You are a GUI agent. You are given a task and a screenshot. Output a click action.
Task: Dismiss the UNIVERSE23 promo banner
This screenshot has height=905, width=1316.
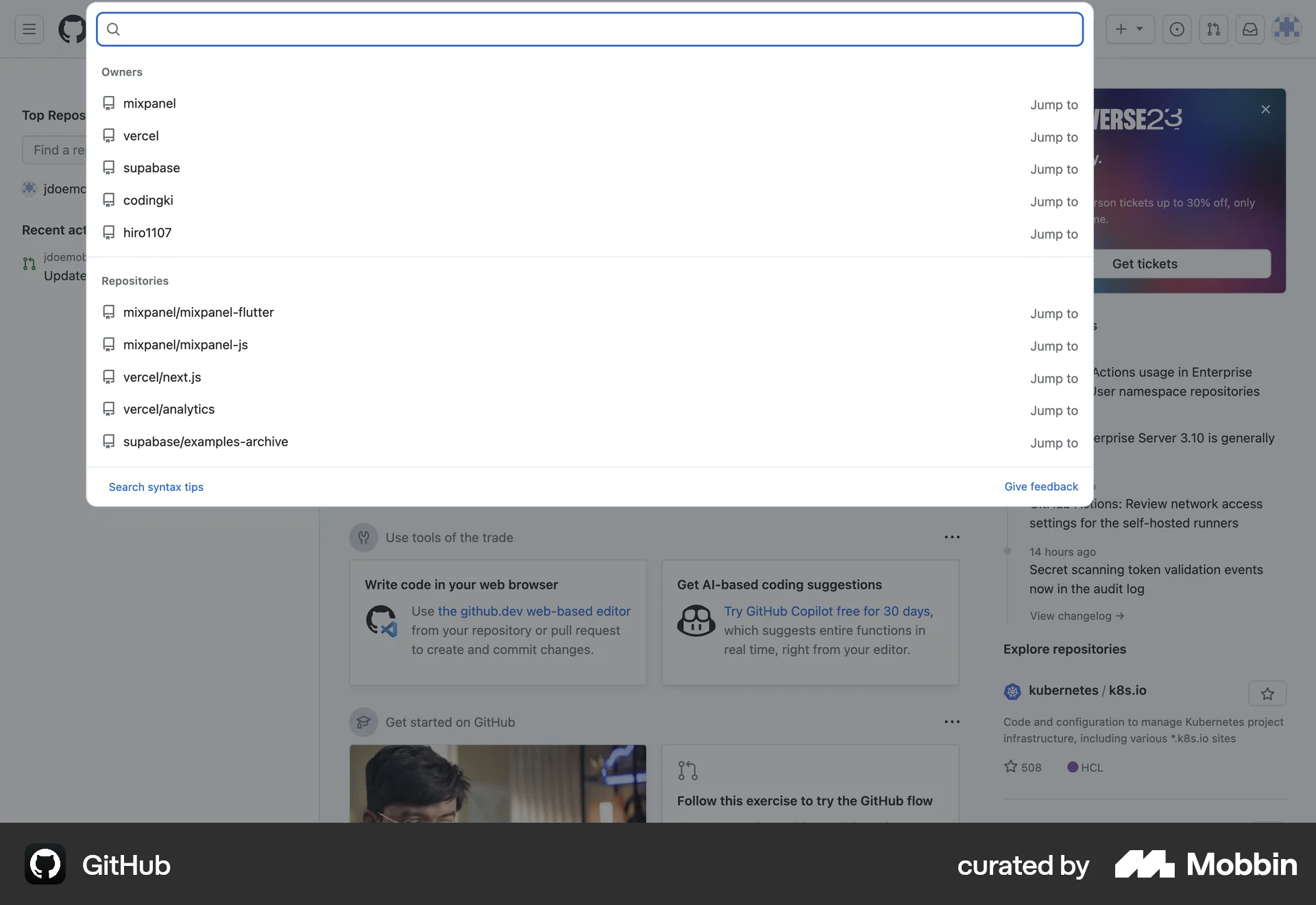pyautogui.click(x=1265, y=109)
